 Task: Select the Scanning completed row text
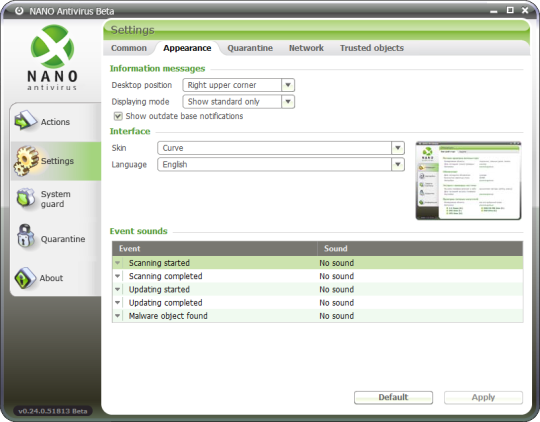tap(165, 276)
